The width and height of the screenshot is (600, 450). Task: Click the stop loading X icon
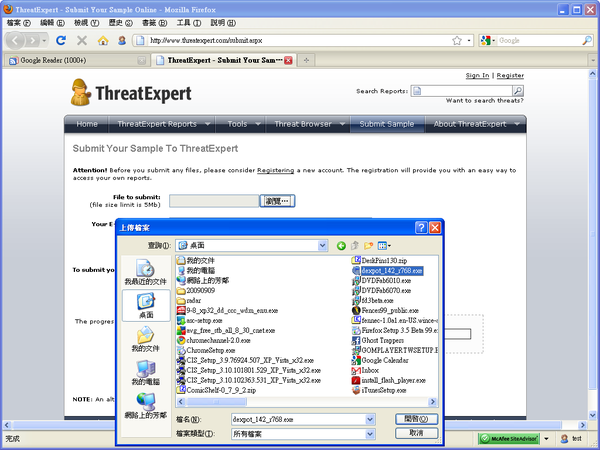tap(82, 40)
